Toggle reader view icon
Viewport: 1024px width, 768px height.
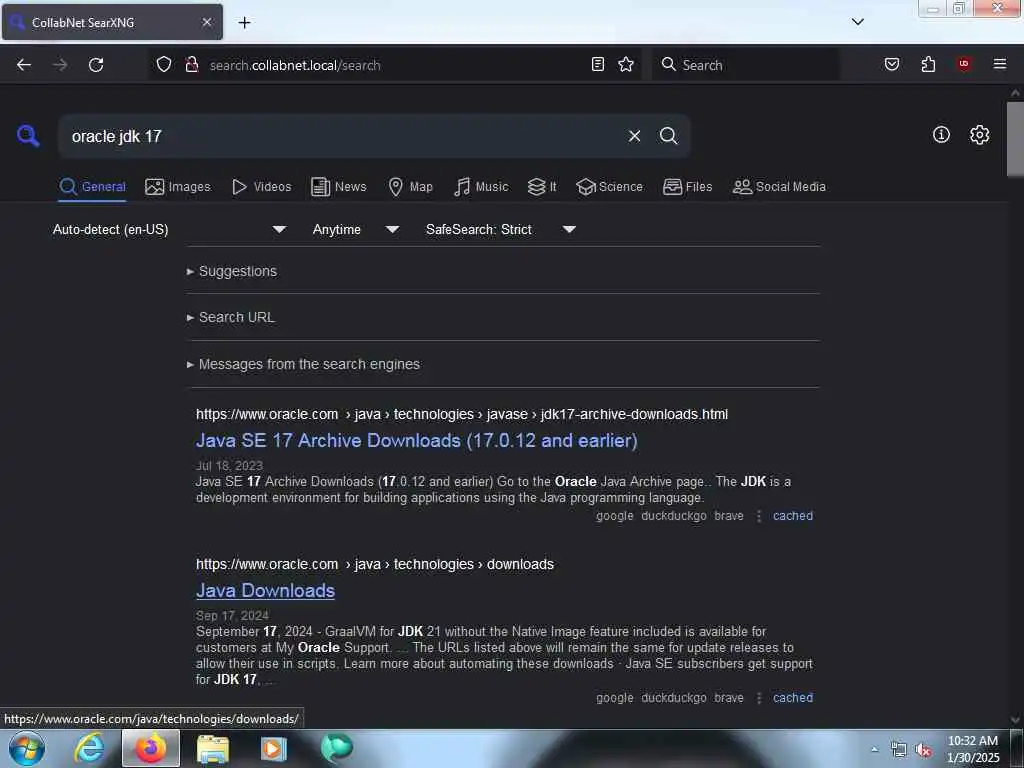tap(598, 64)
